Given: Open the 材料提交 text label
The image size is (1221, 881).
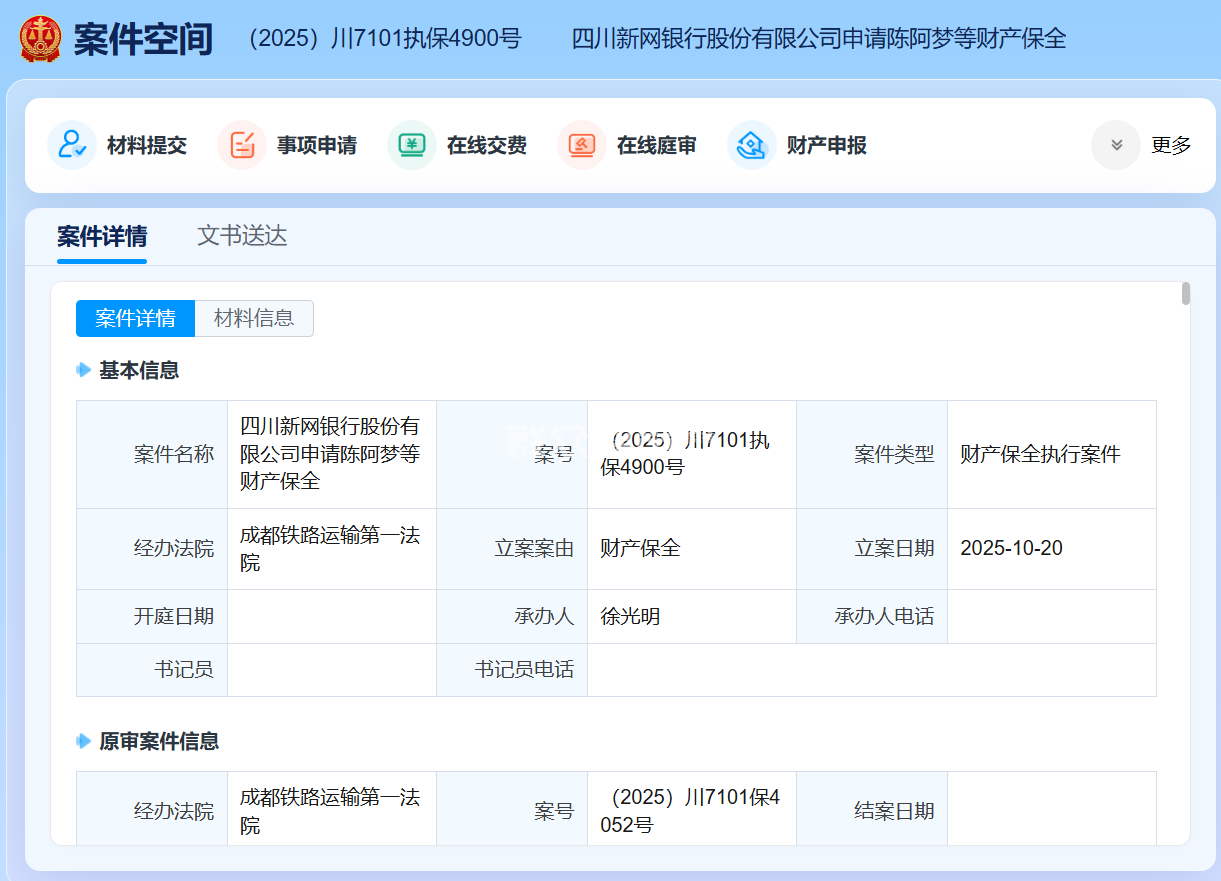Looking at the screenshot, I should point(147,145).
